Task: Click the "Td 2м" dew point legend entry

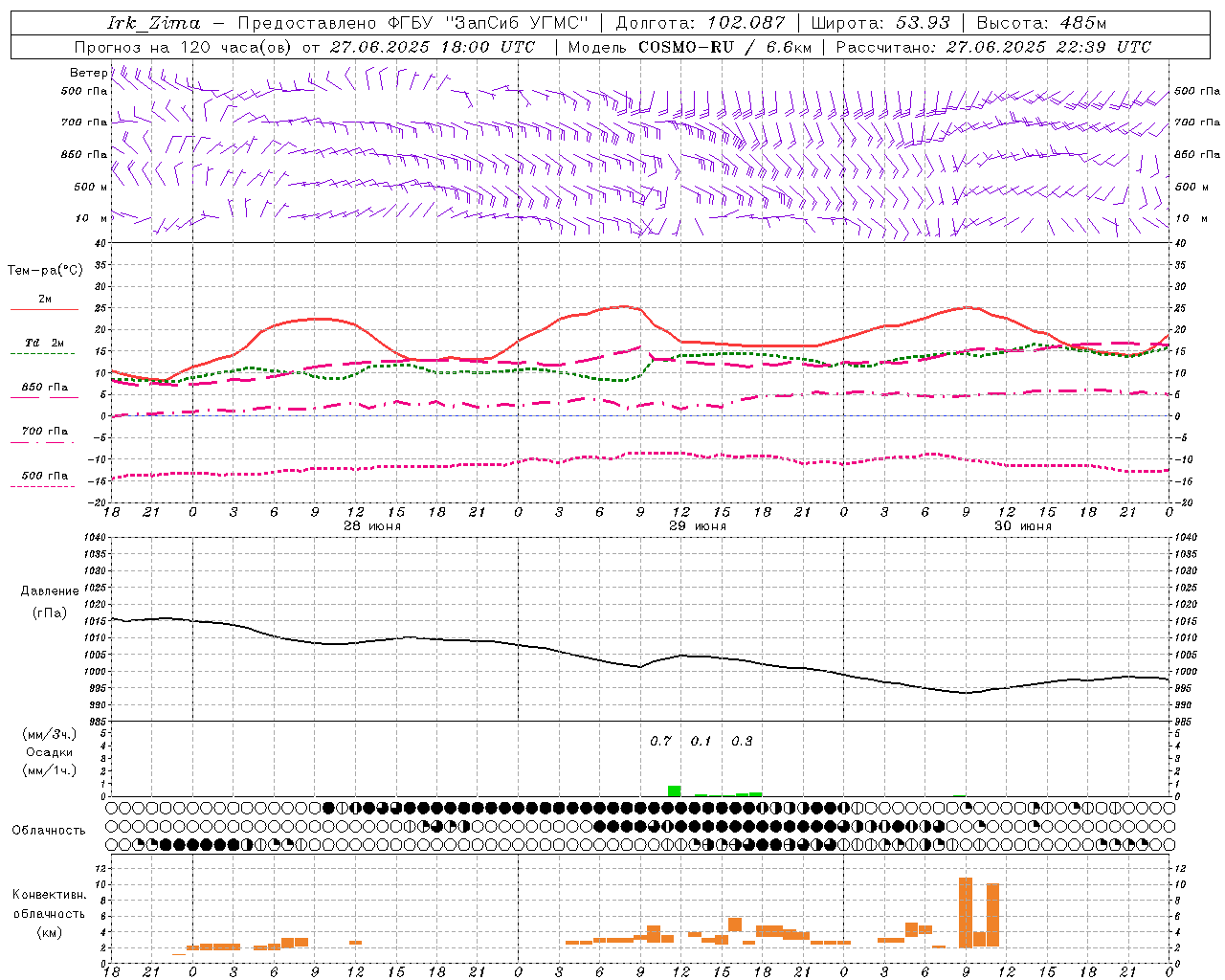Action: [x=45, y=343]
